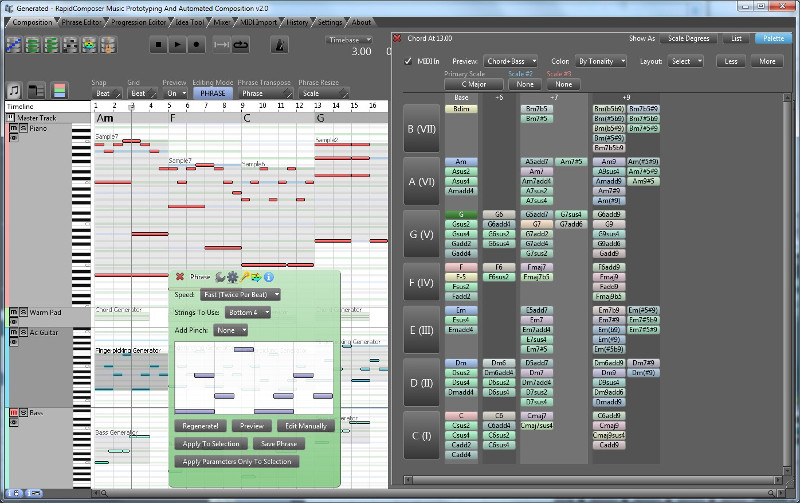Image resolution: width=800 pixels, height=503 pixels.
Task: Click the C Major primary scale button
Action: (473, 85)
